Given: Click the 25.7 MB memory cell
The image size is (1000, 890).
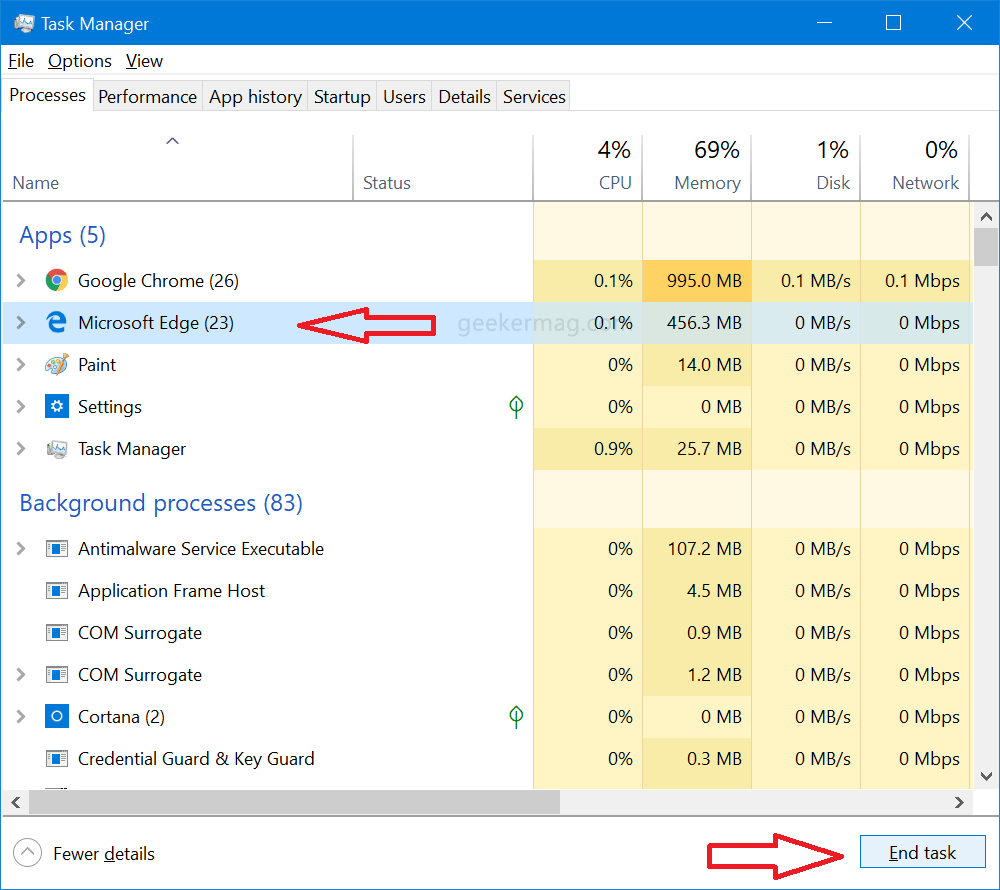Looking at the screenshot, I should tap(696, 449).
